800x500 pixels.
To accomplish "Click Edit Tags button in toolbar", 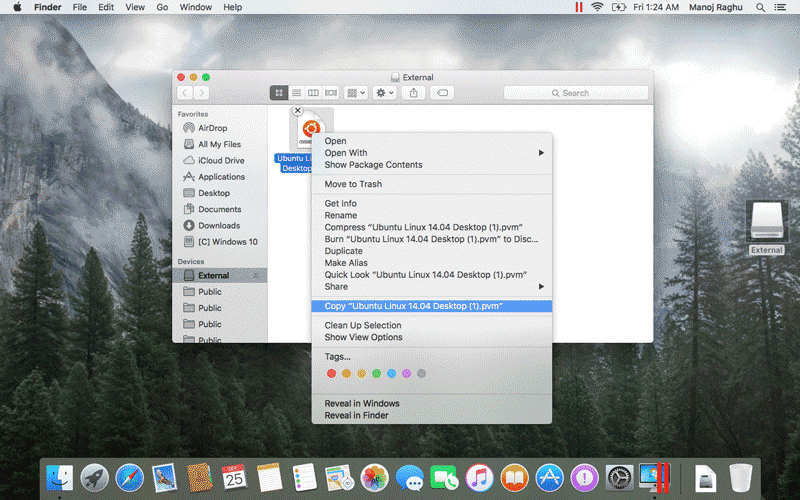I will click(x=442, y=93).
